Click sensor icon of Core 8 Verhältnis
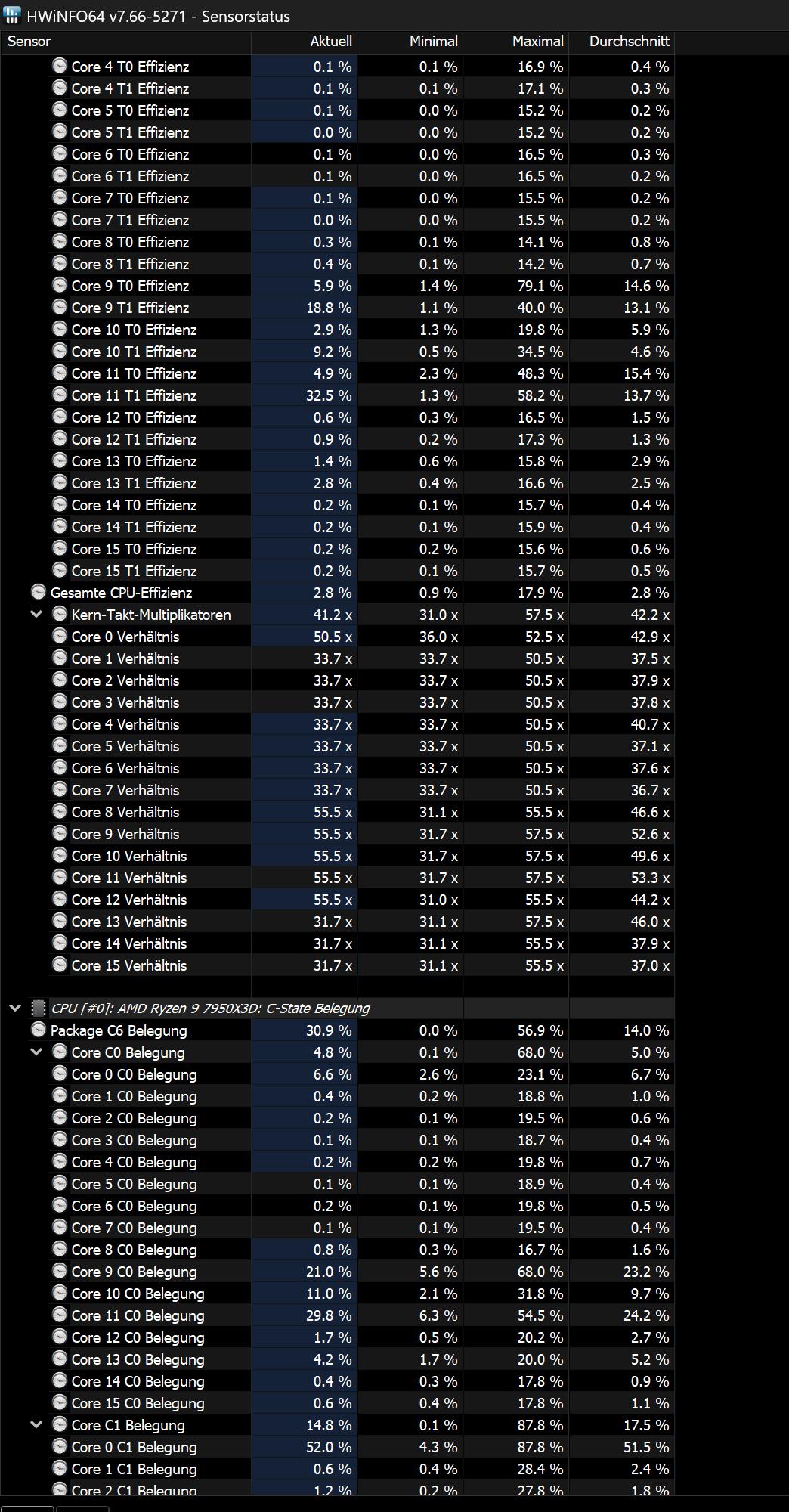Screen dimensions: 789x1512 60,812
